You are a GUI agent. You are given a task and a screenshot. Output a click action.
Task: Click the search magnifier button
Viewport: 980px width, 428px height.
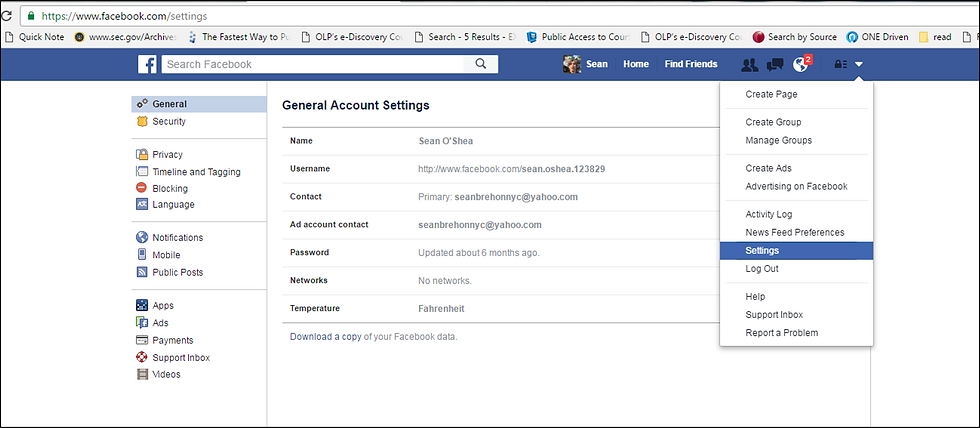pos(481,64)
